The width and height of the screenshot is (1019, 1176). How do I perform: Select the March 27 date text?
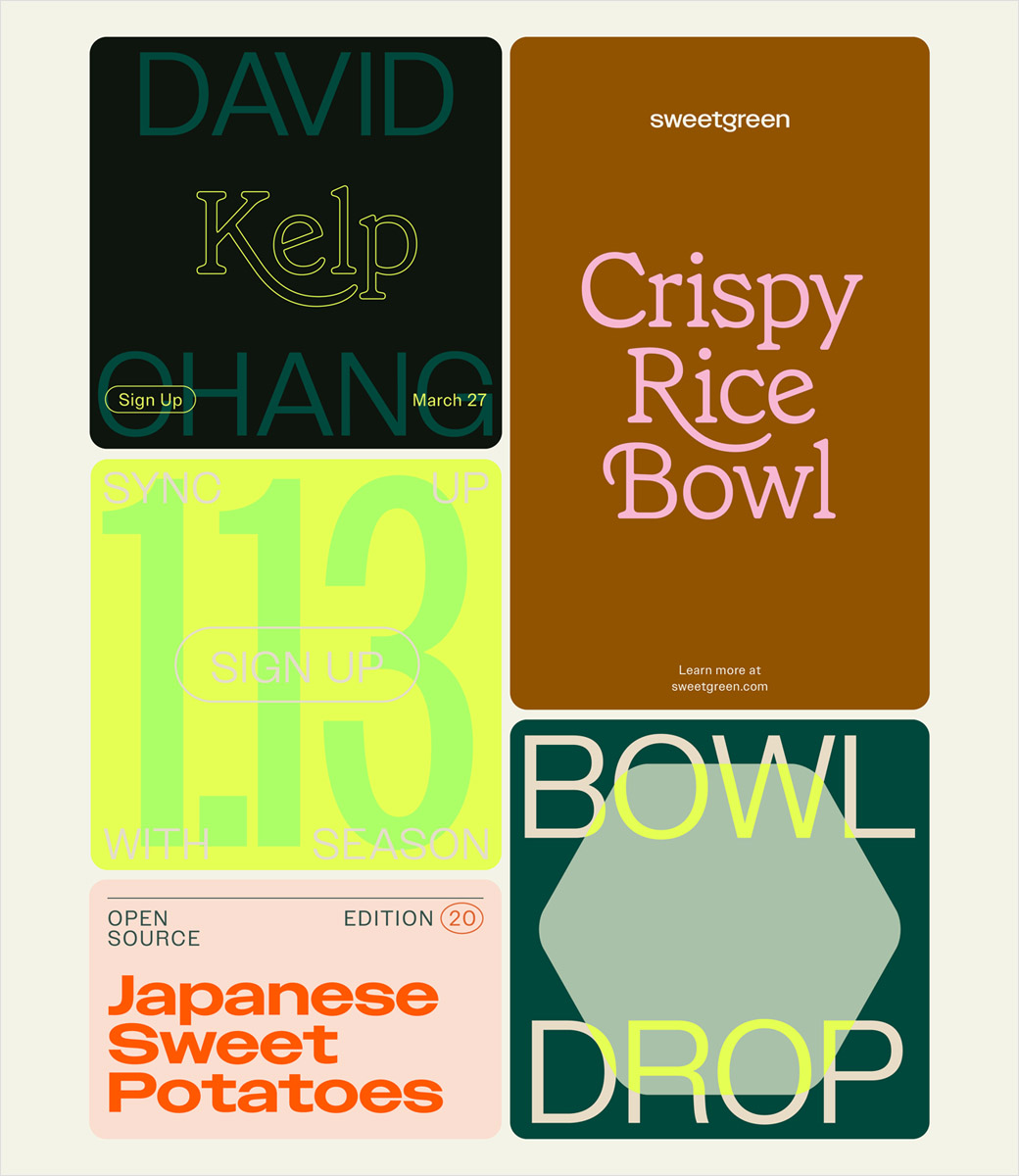coord(449,400)
